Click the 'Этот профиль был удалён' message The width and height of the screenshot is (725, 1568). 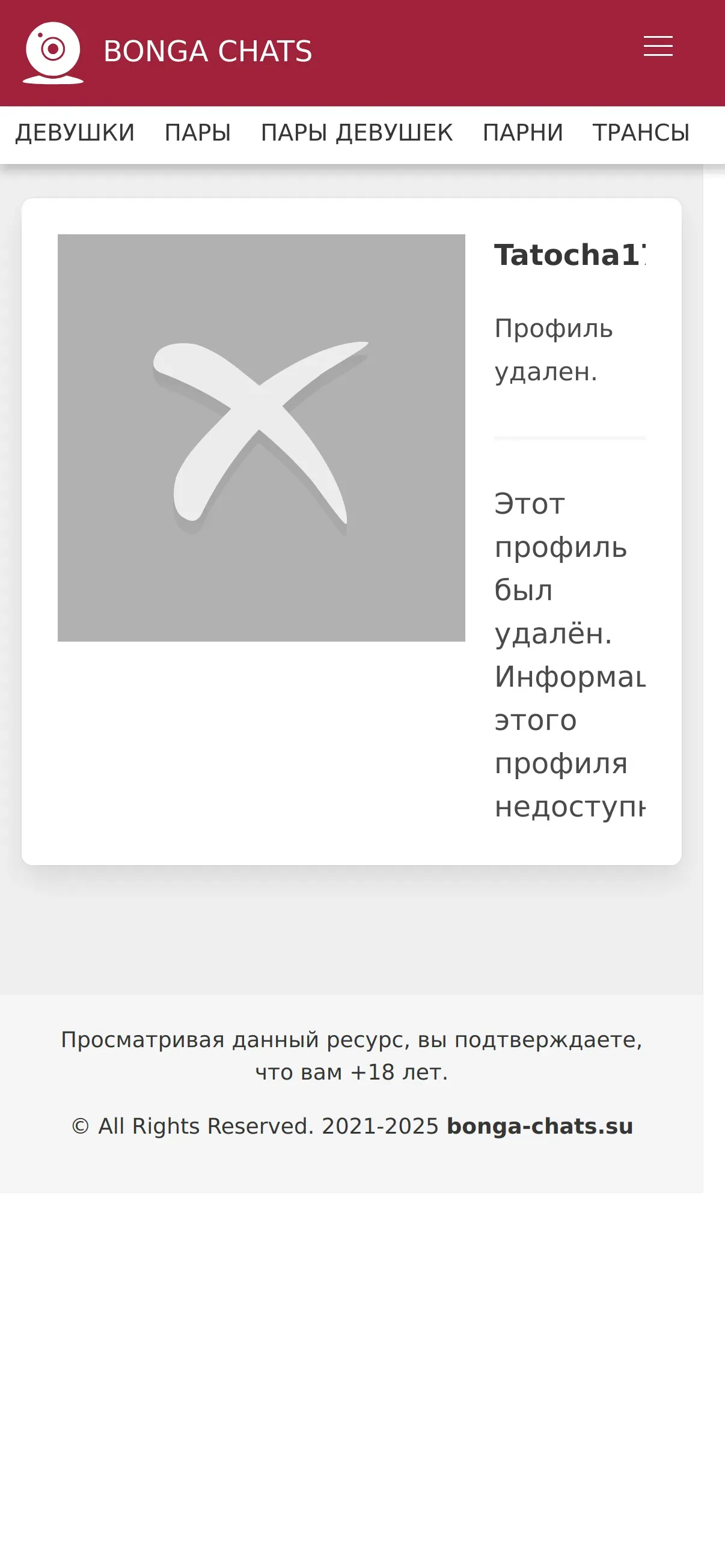(x=560, y=568)
